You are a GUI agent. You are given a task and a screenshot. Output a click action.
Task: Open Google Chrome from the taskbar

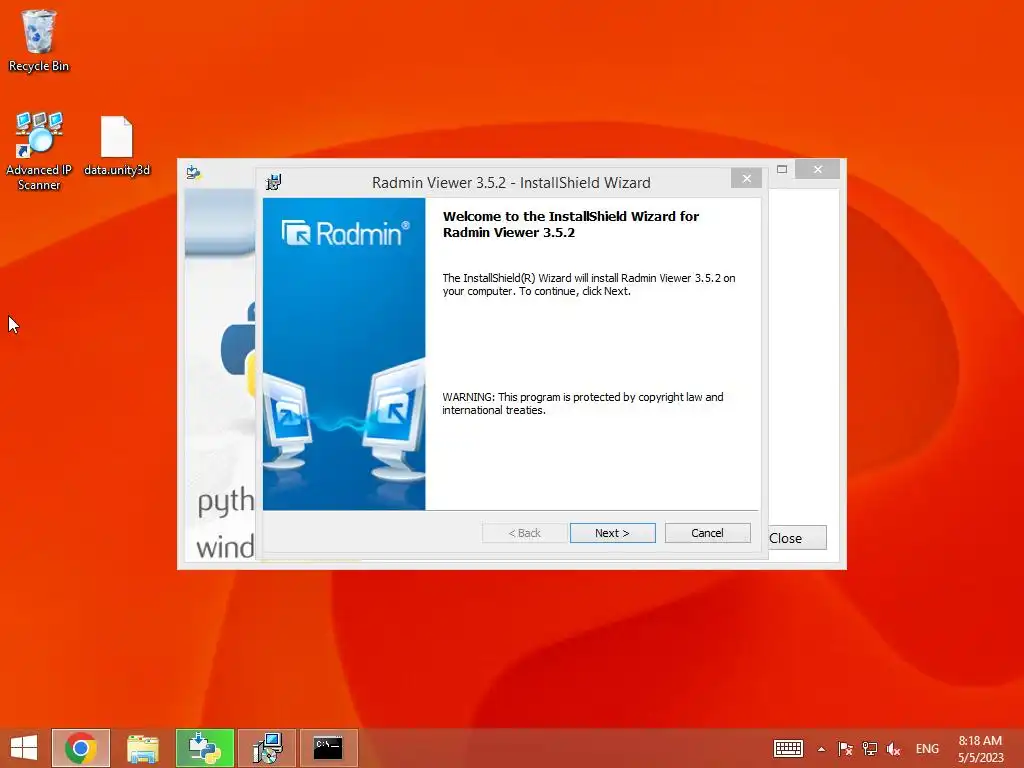click(x=81, y=748)
